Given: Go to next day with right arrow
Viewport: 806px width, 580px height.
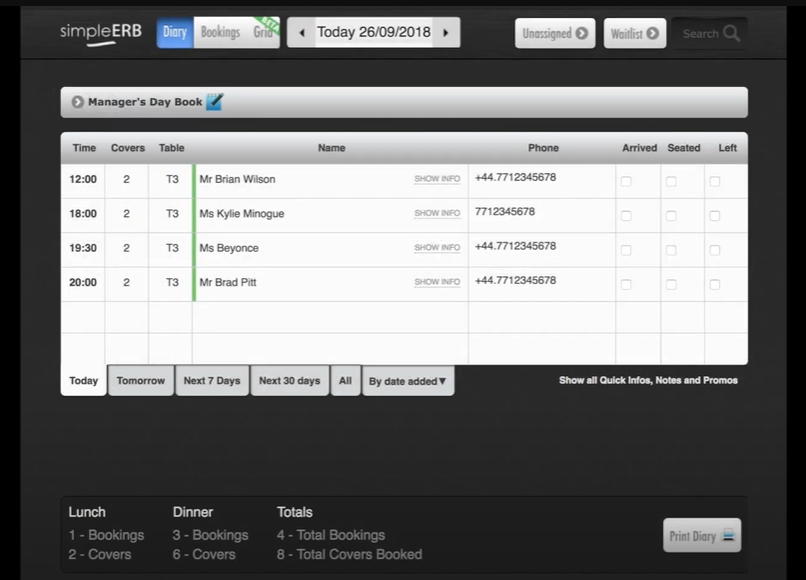Looking at the screenshot, I should [446, 32].
